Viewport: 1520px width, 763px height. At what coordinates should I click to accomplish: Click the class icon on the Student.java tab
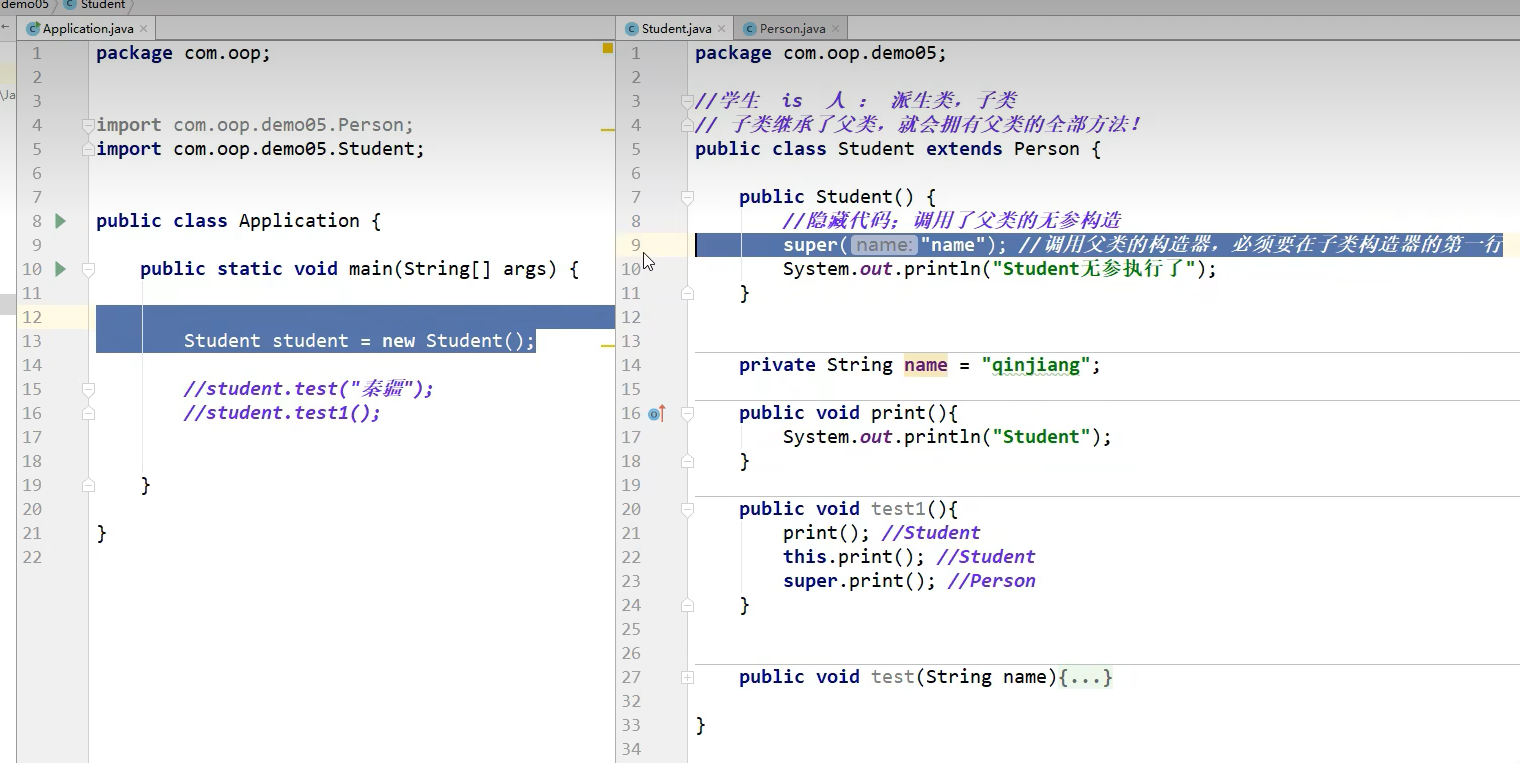[632, 29]
